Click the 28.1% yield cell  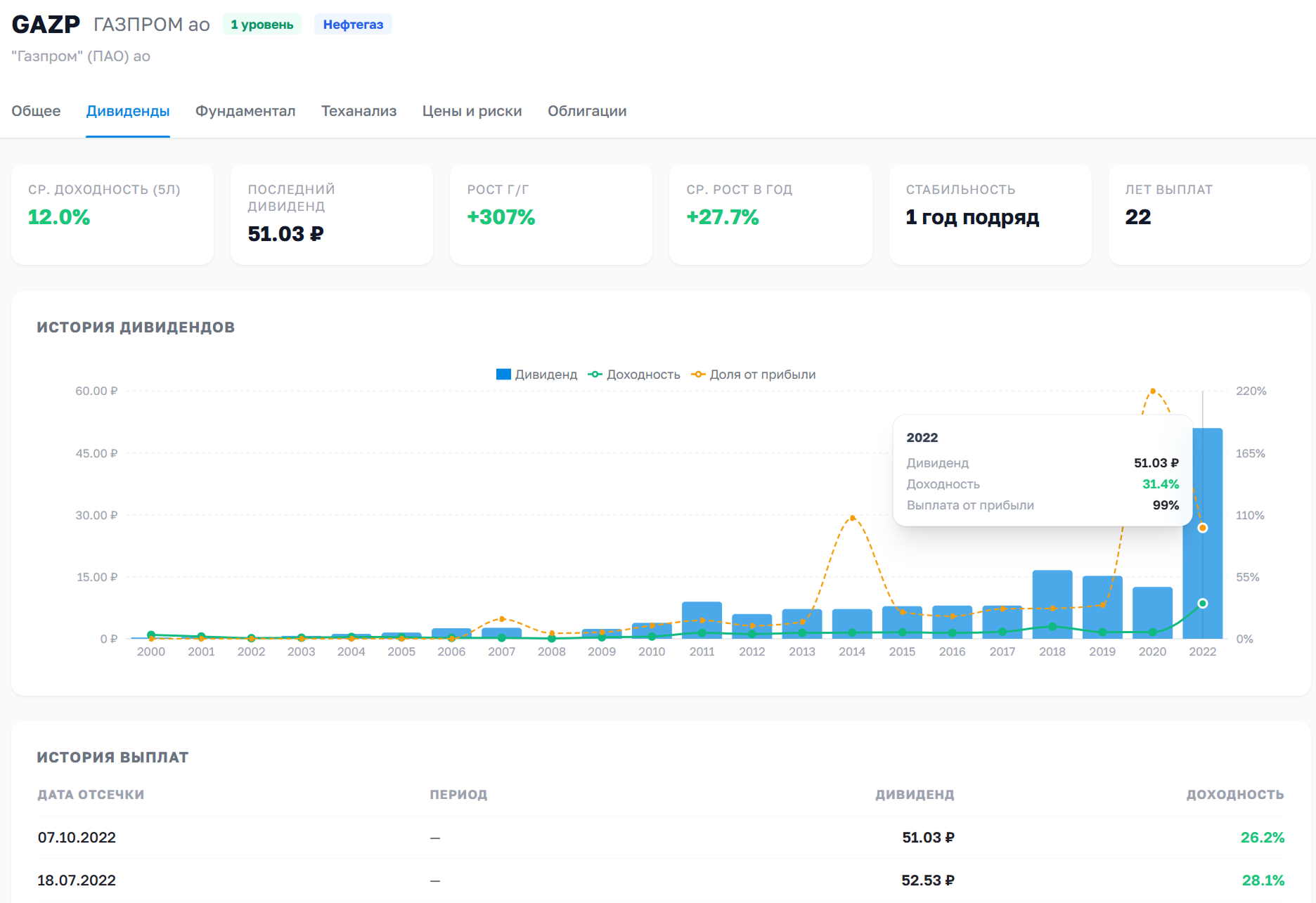point(1263,881)
